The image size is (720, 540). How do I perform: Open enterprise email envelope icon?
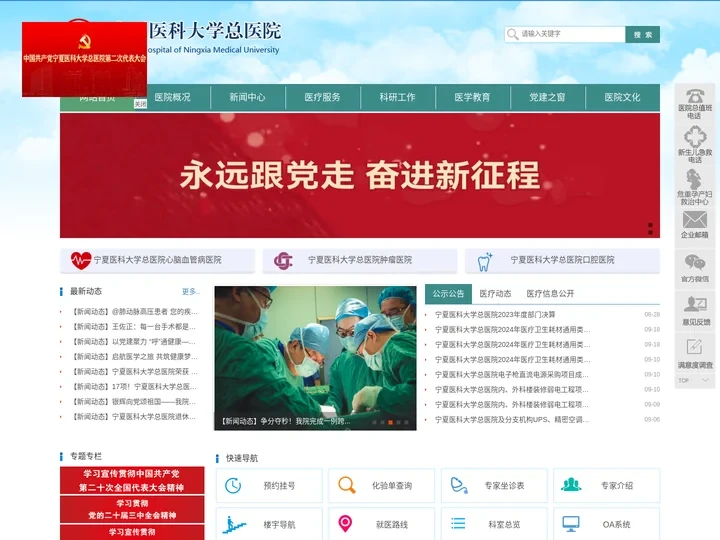pos(695,220)
